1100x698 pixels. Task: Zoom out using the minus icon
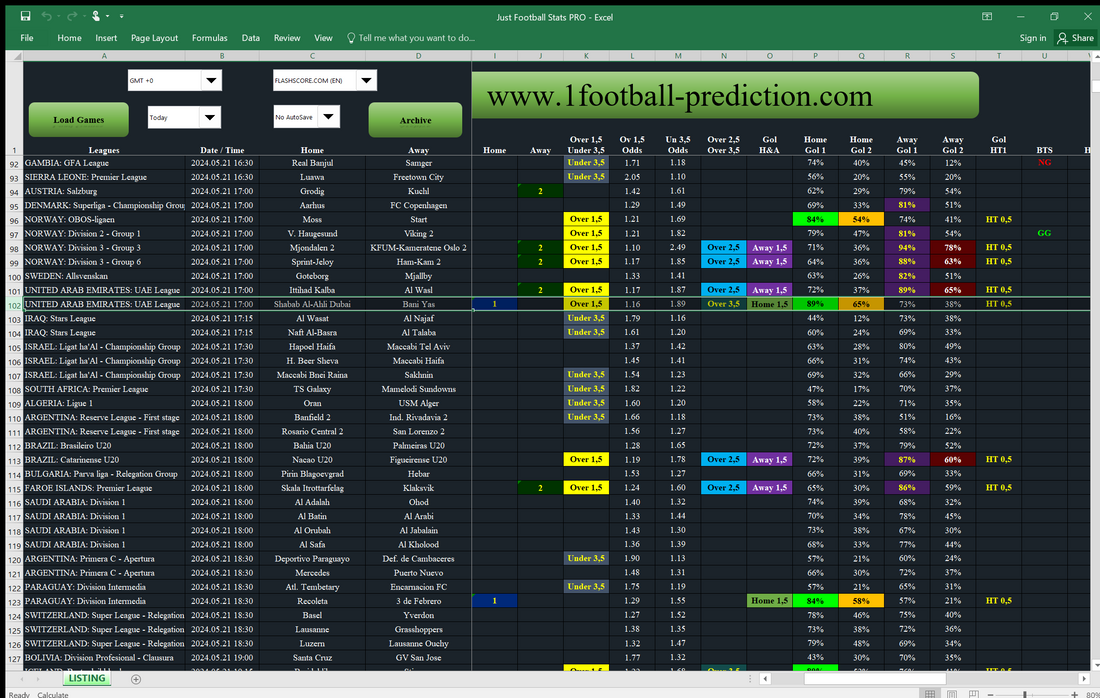coord(990,693)
